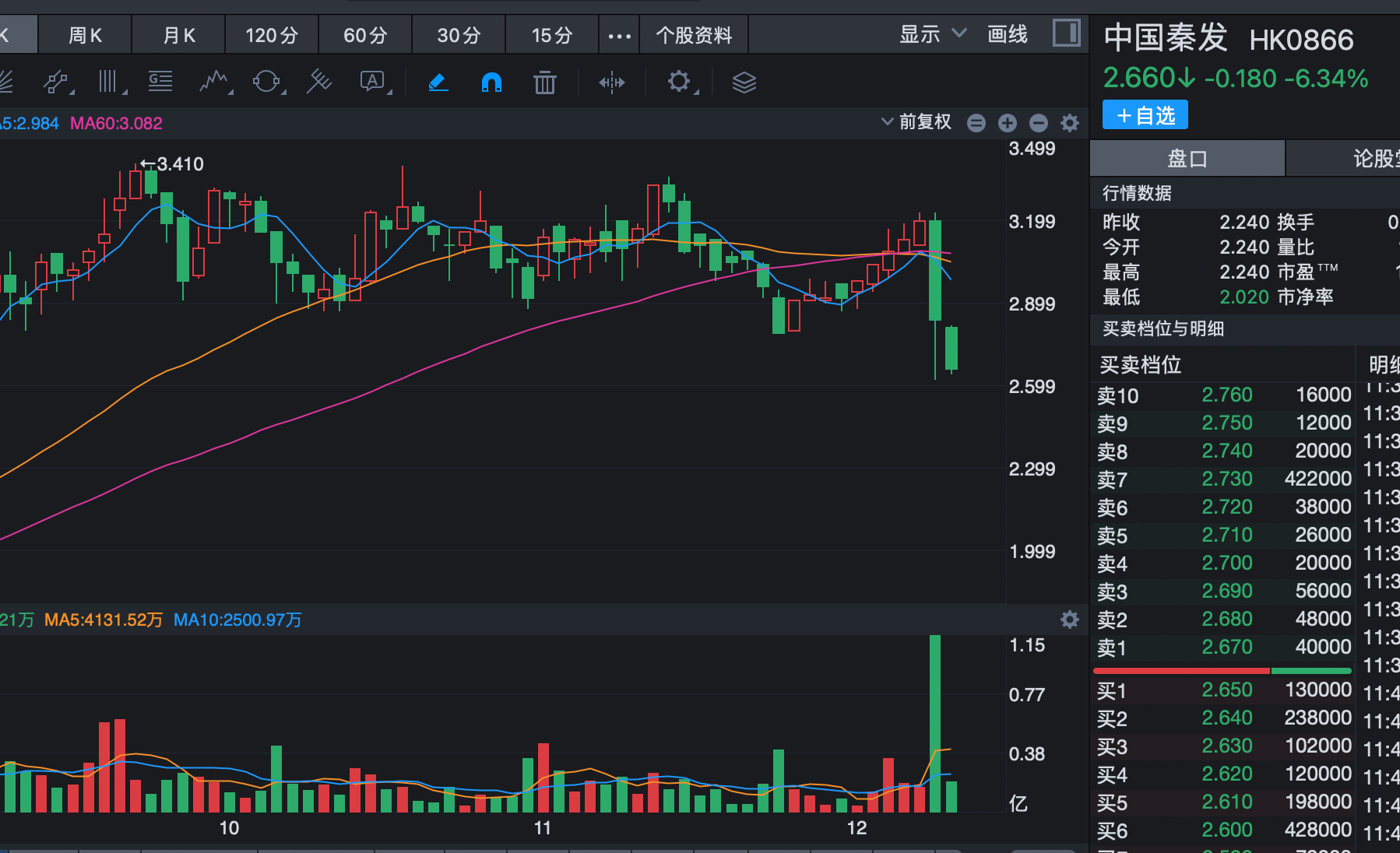Image resolution: width=1400 pixels, height=853 pixels.
Task: Zoom in the chart with plus icon
Action: coord(1007,122)
